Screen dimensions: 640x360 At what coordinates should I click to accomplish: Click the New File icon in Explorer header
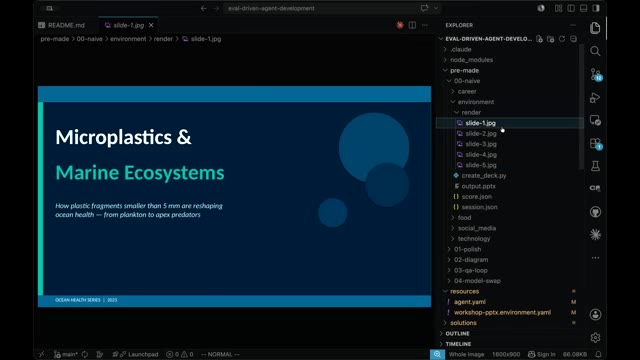(x=540, y=39)
